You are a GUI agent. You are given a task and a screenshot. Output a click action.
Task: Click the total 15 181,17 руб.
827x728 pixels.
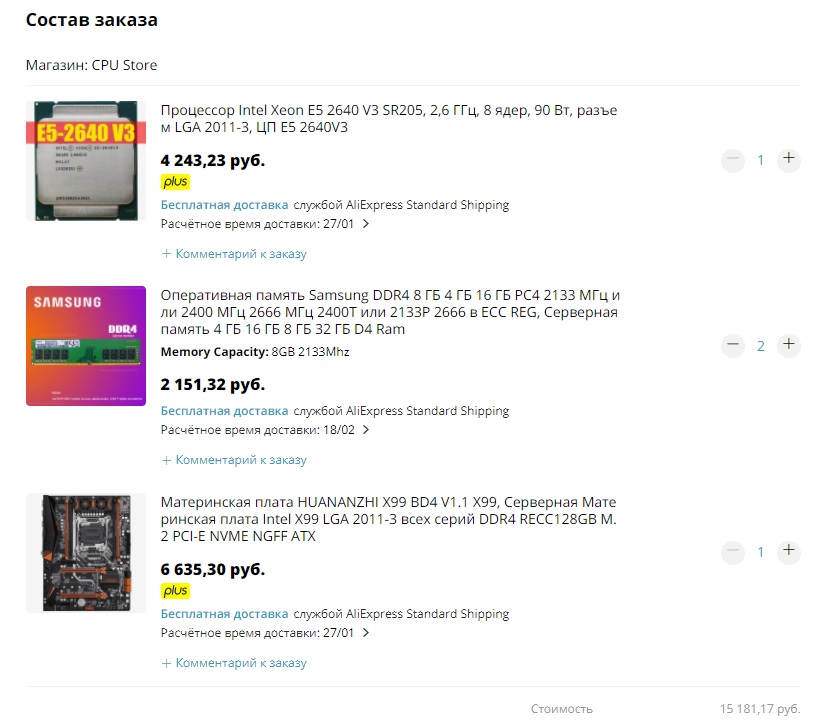760,708
